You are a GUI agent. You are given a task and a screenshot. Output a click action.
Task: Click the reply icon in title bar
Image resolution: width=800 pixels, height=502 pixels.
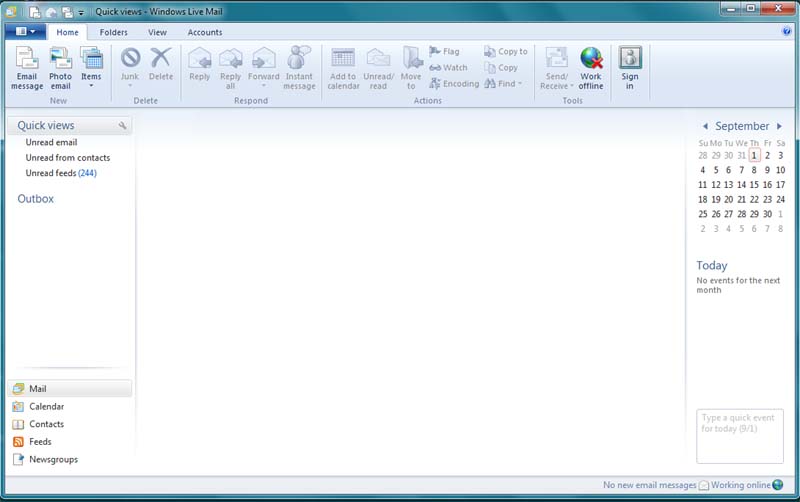click(51, 12)
